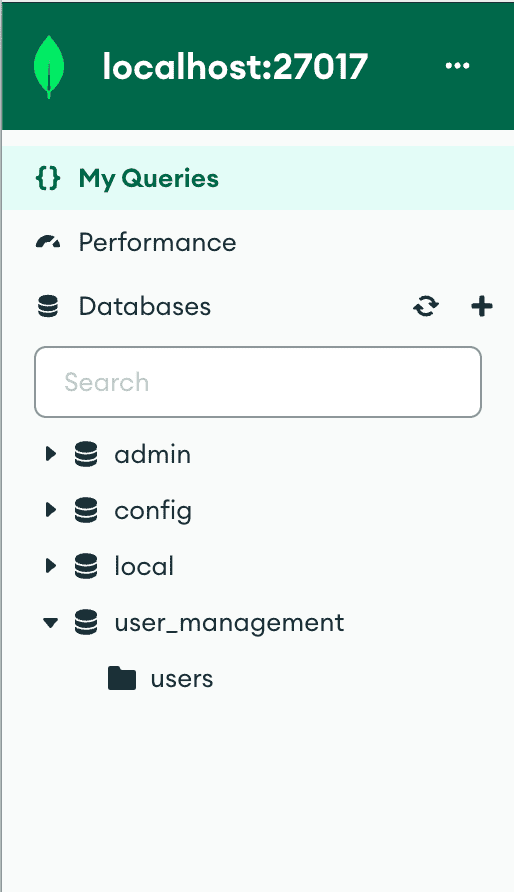Open the connection options ellipsis menu
Image resolution: width=514 pixels, height=892 pixels.
[457, 66]
